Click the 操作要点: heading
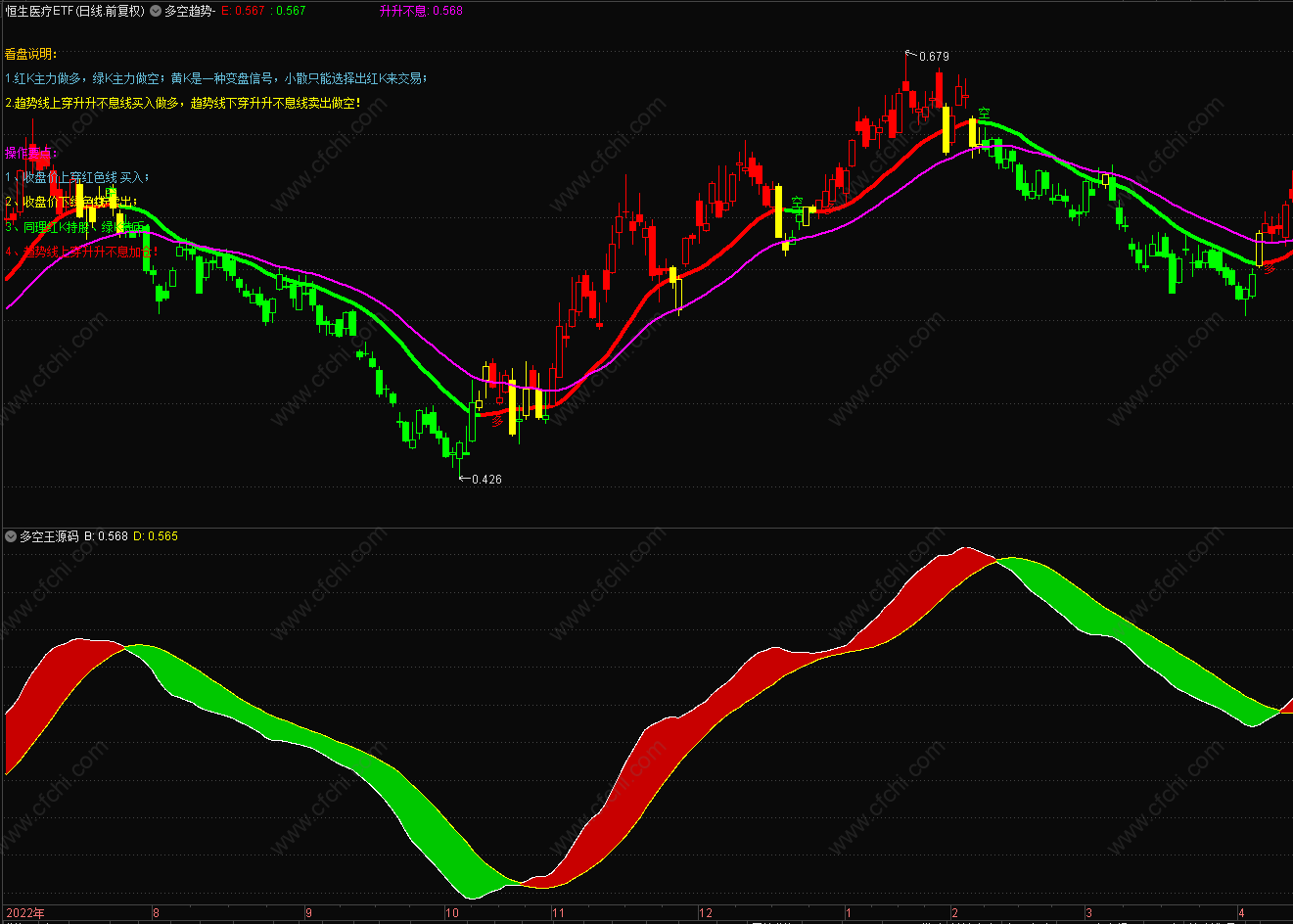The height and width of the screenshot is (924, 1293). 31,153
